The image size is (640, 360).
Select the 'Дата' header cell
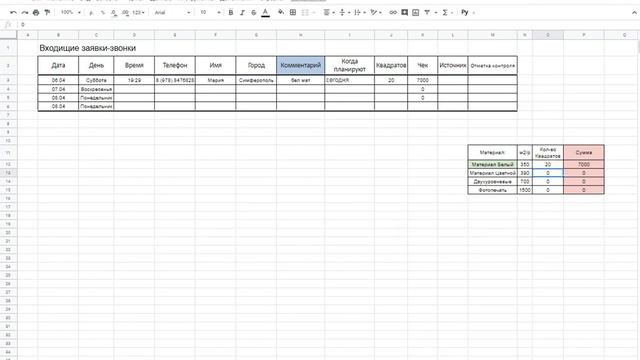click(58, 65)
